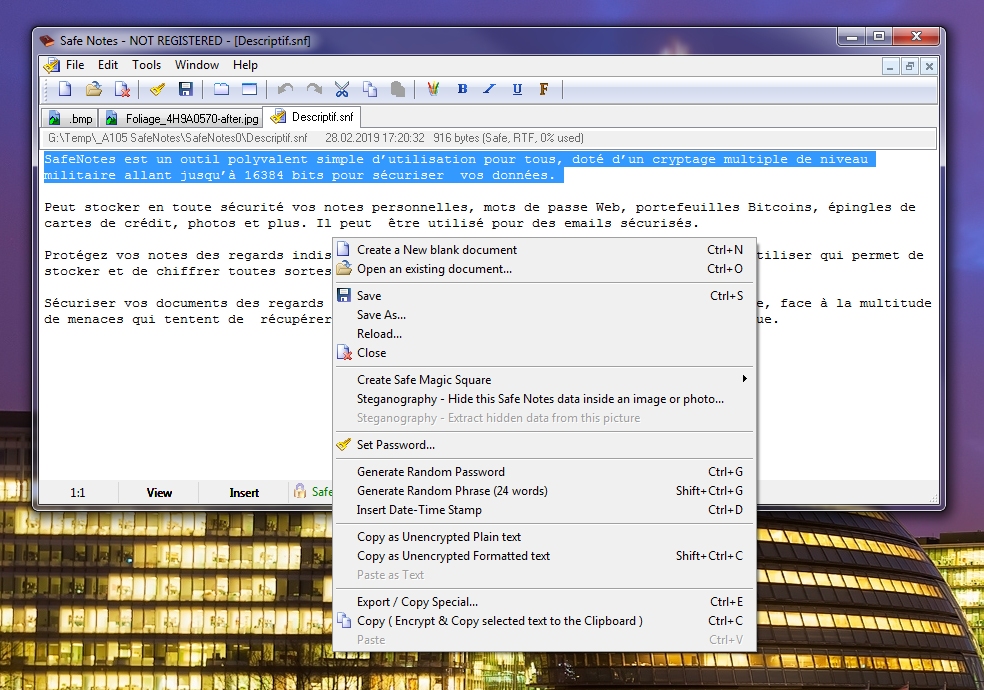Screen dimensions: 984x690
Task: Open the Edit menu
Action: [107, 65]
